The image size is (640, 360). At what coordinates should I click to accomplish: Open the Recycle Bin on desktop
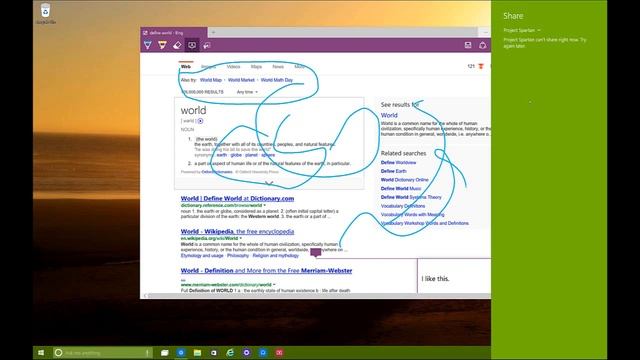point(45,13)
